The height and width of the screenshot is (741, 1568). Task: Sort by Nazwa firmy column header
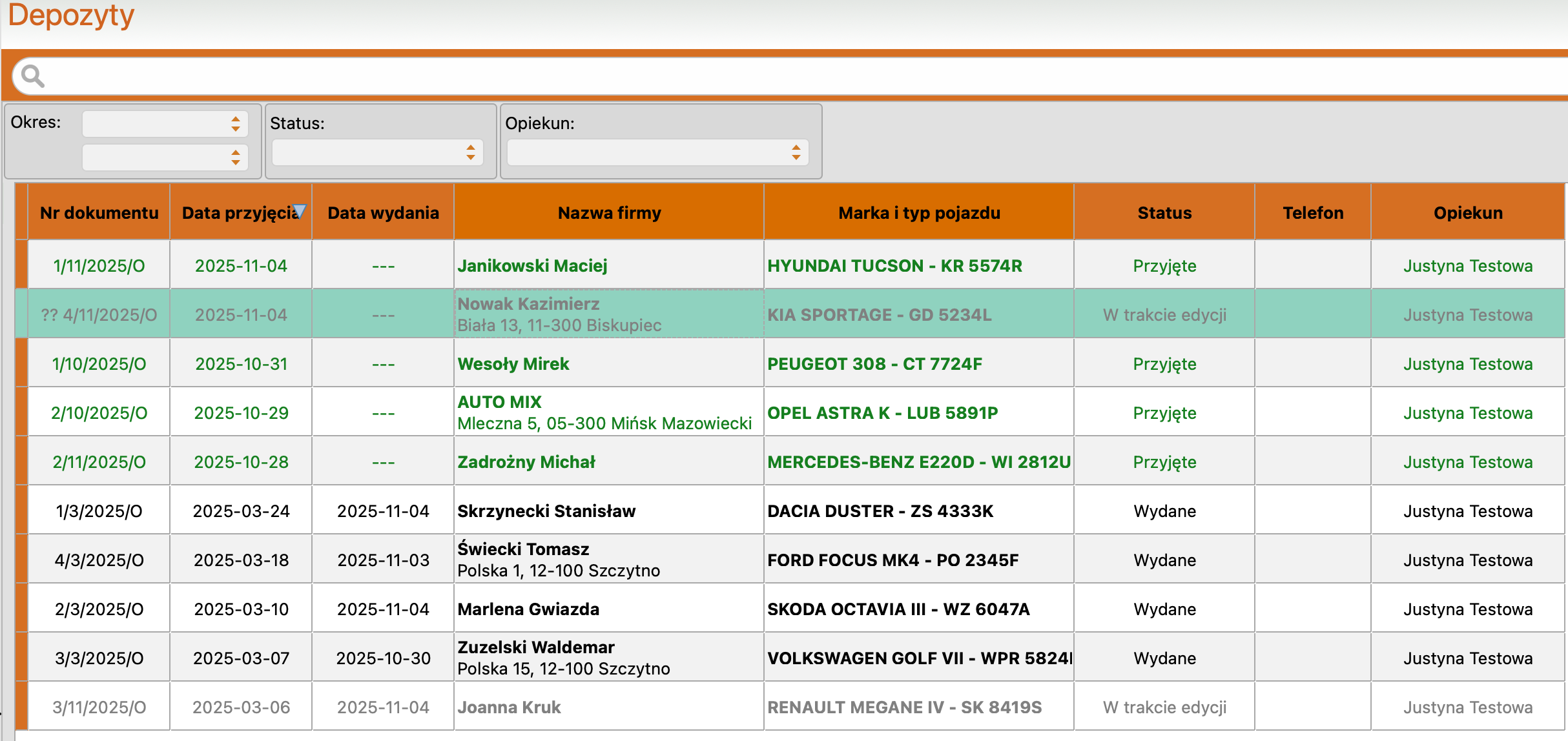(609, 213)
